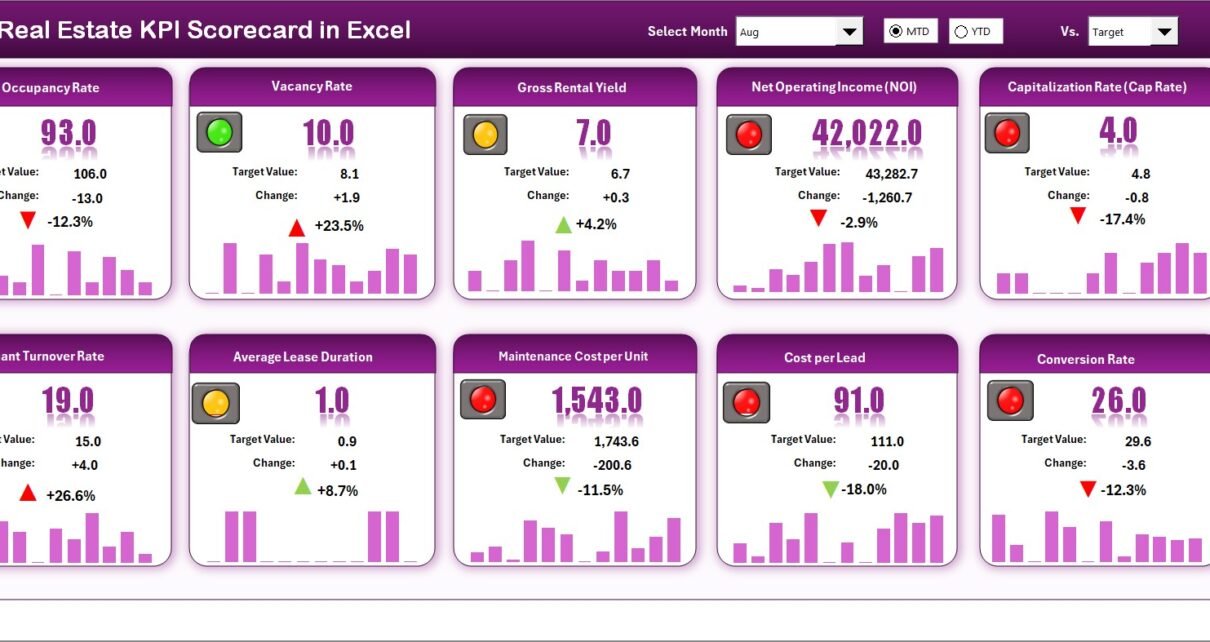
Task: Click the 42,022.0 NOI value
Action: click(866, 133)
